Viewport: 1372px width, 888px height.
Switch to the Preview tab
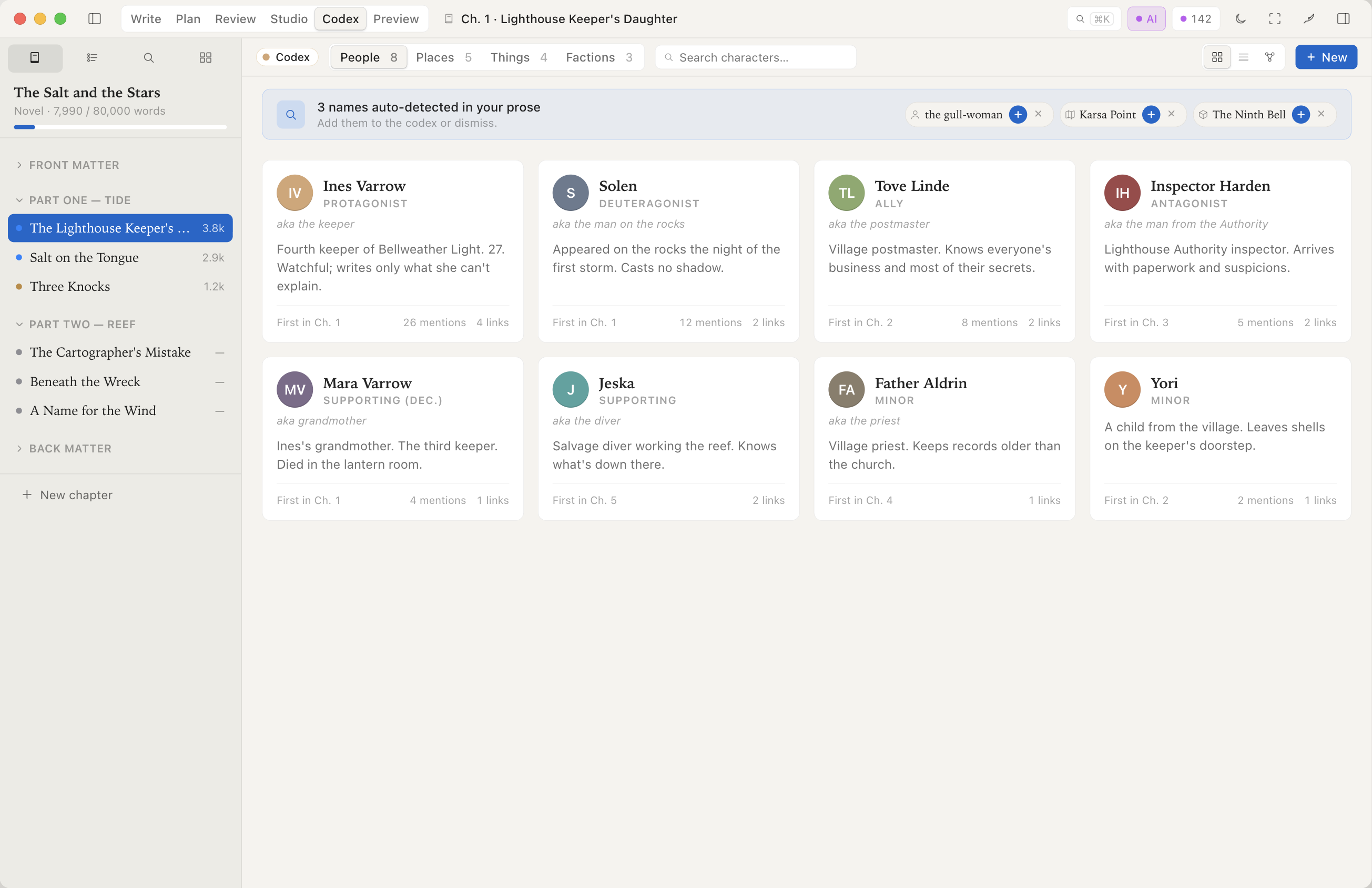(x=396, y=18)
